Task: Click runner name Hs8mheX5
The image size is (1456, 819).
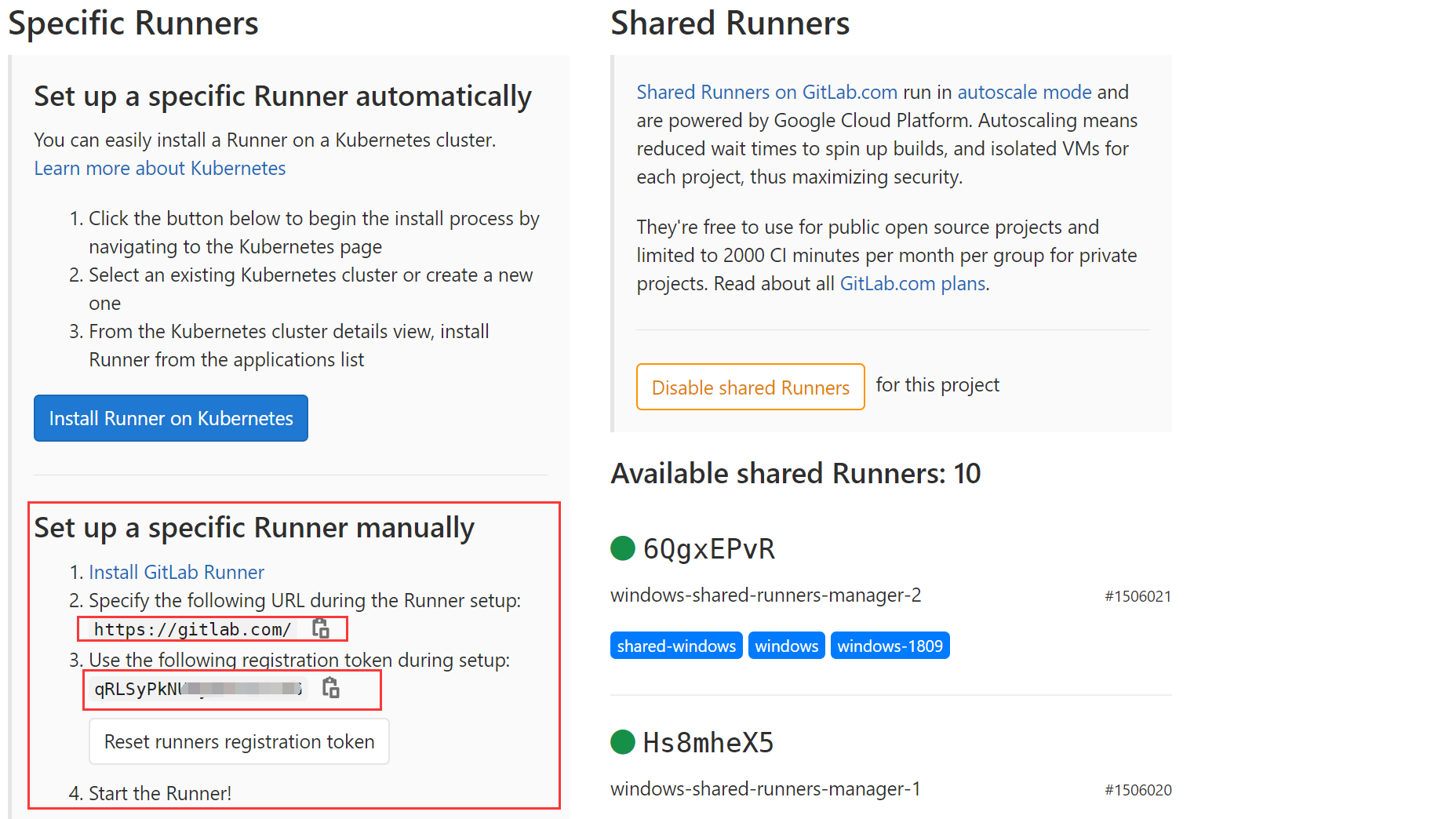Action: tap(708, 742)
